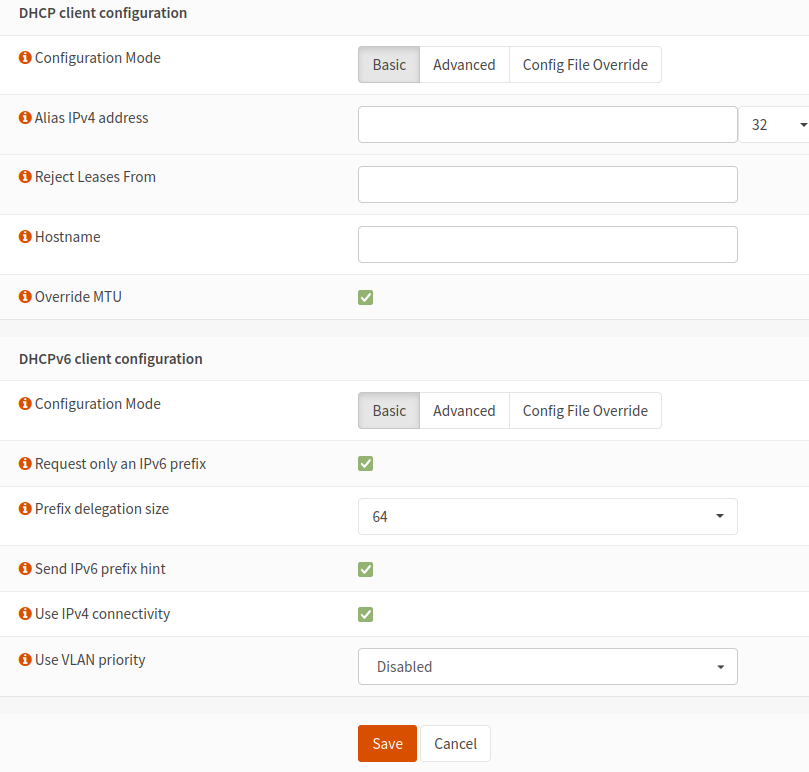
Task: Switch DHCP client configuration to Advanced
Action: pyautogui.click(x=464, y=65)
